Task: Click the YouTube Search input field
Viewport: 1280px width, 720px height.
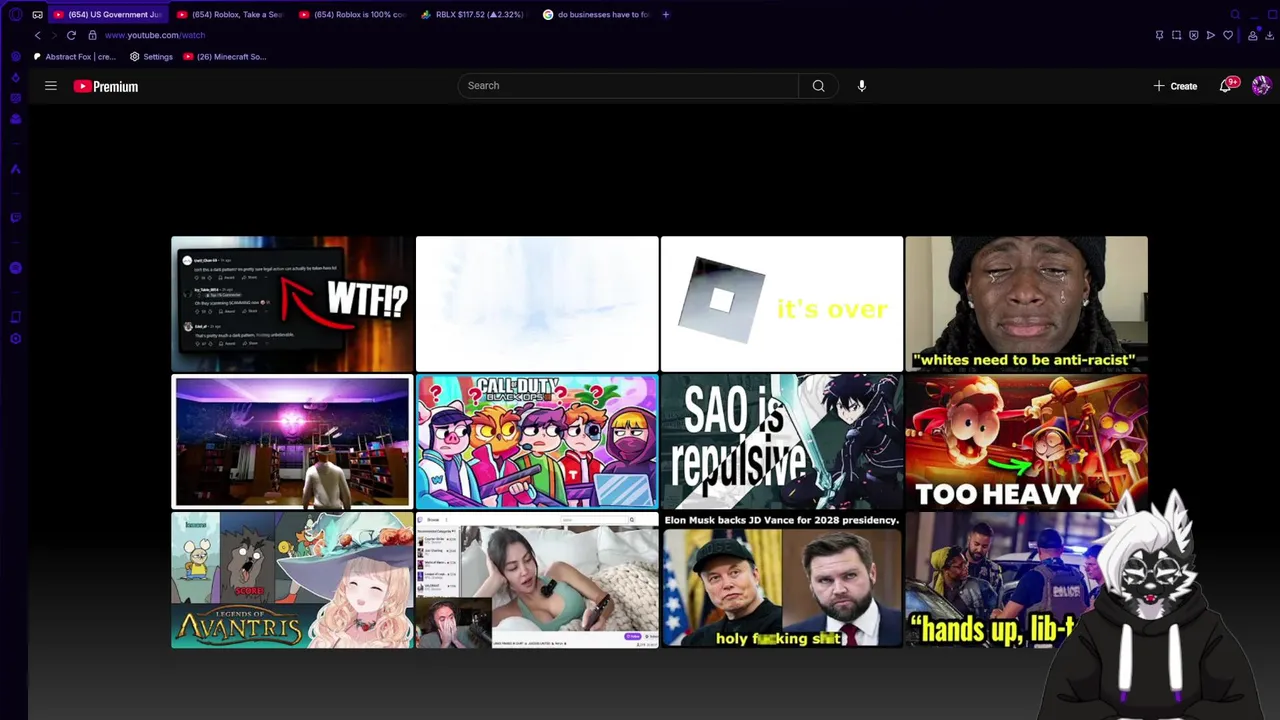Action: click(x=628, y=86)
